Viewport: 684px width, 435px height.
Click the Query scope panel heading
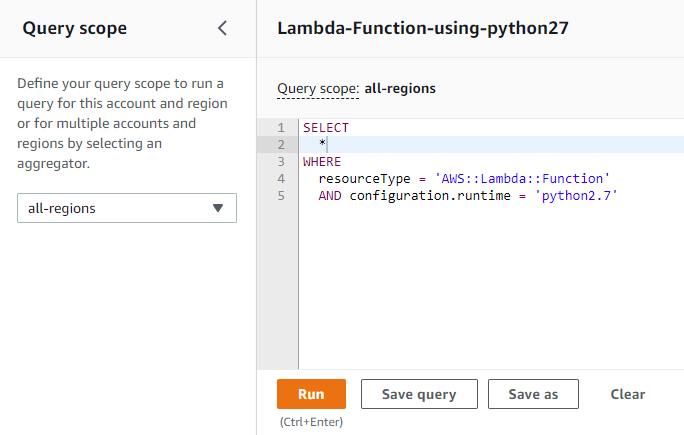[x=75, y=29]
